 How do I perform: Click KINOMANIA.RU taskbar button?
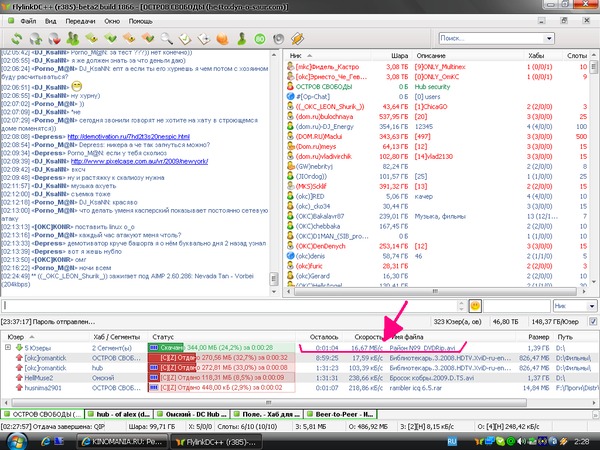pyautogui.click(x=122, y=442)
